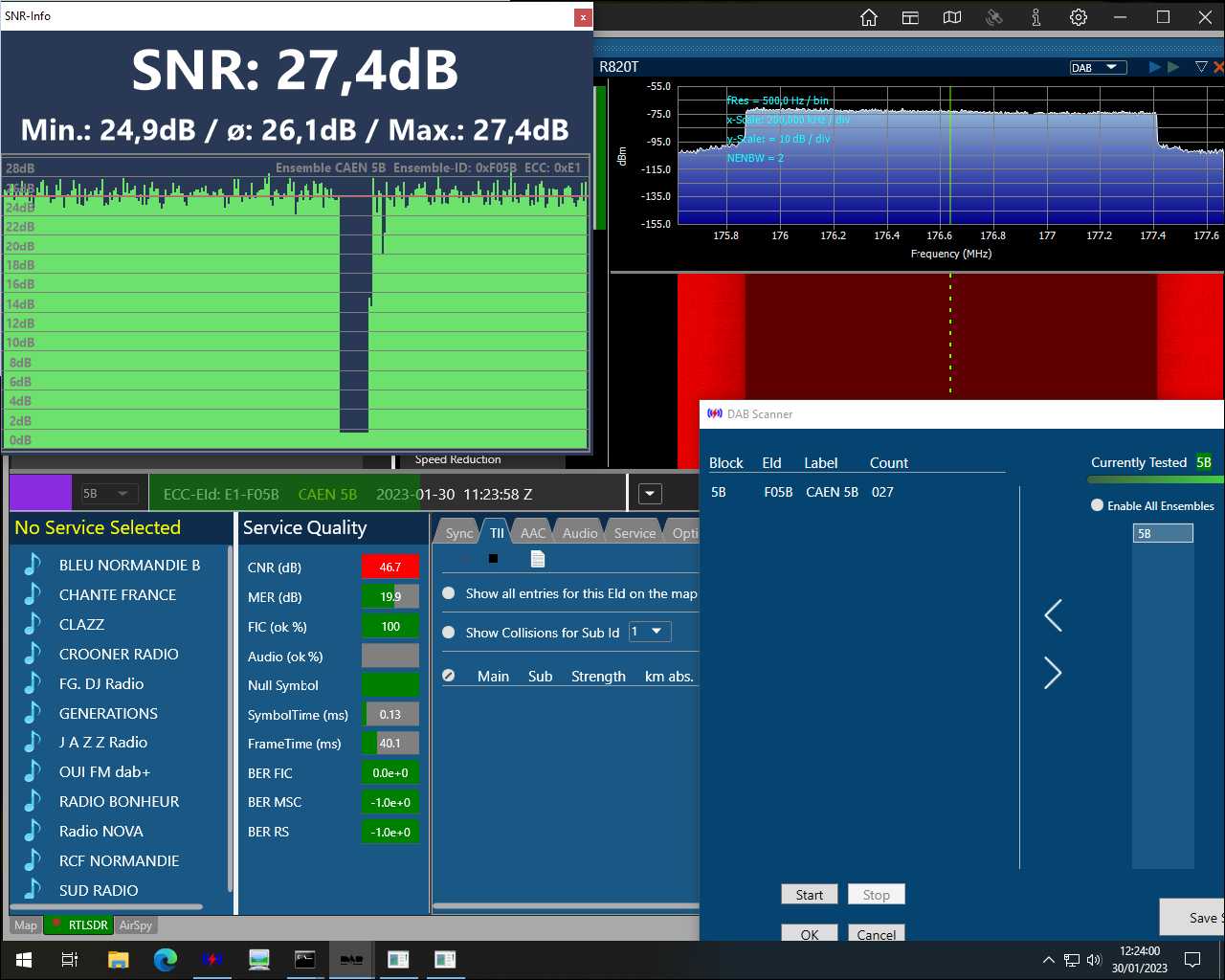
Task: Go to previous ensemble with left chevron
Action: tap(1053, 615)
